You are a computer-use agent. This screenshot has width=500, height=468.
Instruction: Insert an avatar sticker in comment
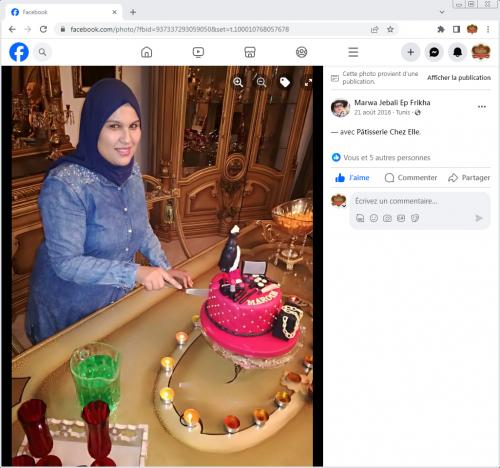point(360,218)
